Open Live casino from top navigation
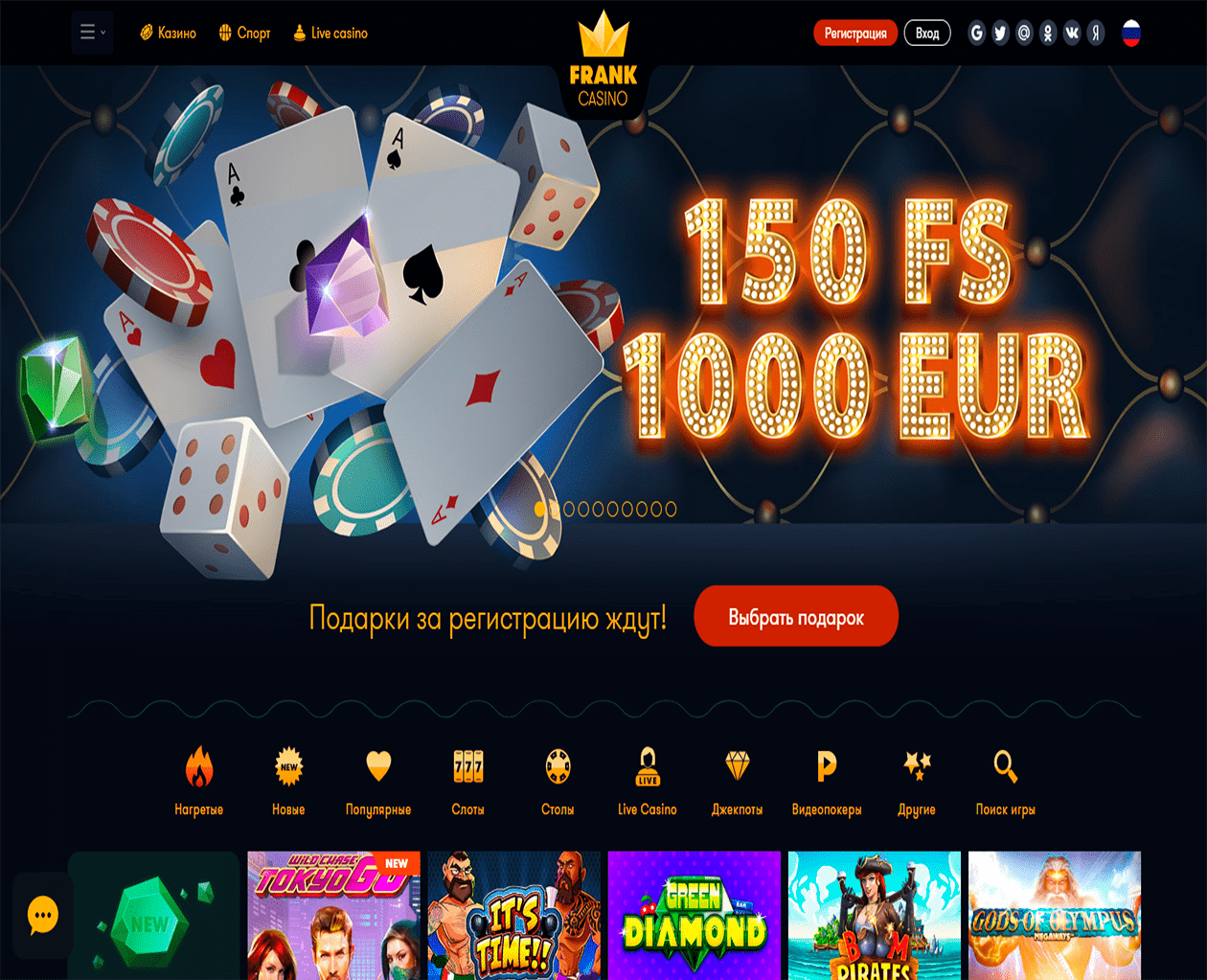1207x980 pixels. click(330, 33)
